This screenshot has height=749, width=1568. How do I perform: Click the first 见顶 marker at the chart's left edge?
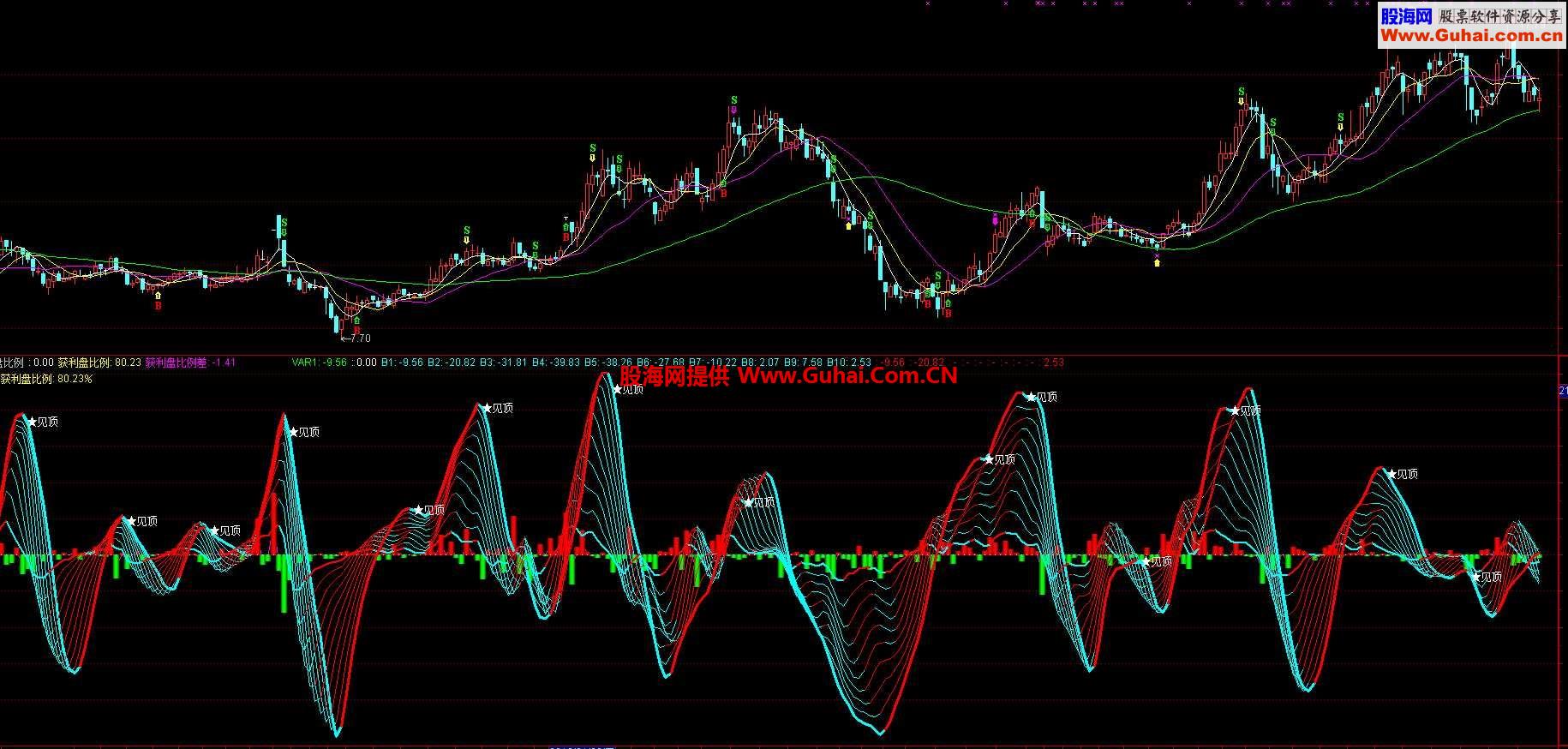tap(43, 422)
